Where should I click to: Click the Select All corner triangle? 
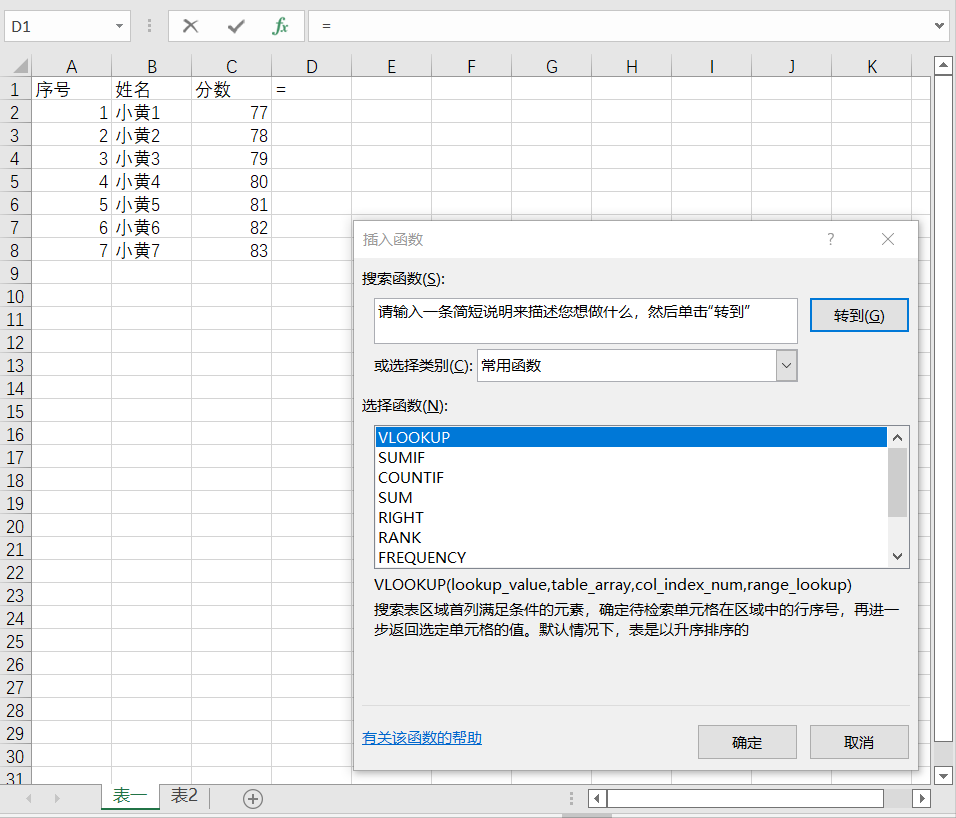point(20,65)
